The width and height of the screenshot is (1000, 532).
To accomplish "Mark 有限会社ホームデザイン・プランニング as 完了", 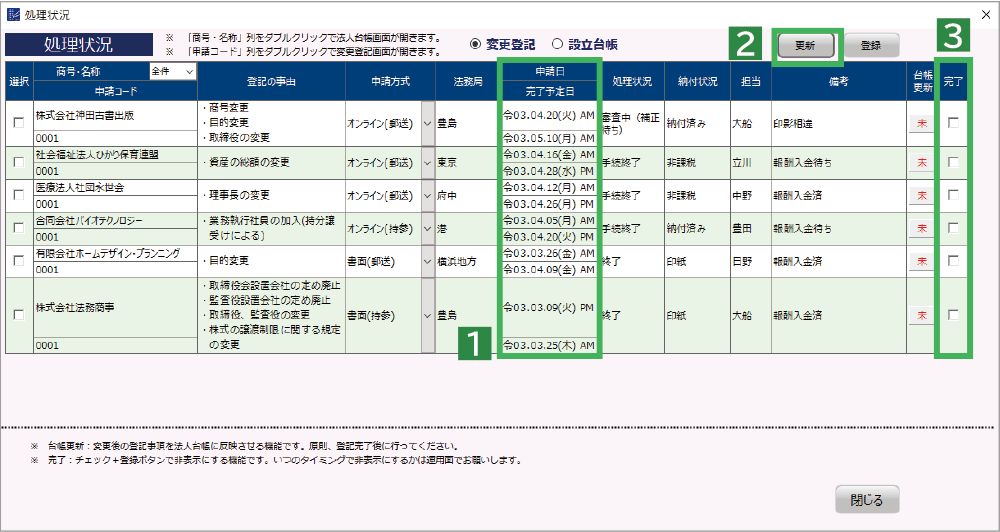I will [953, 261].
